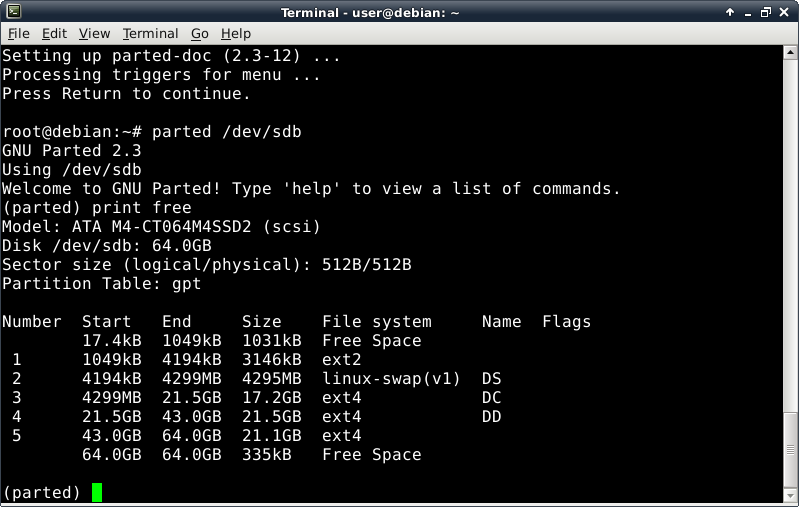Click the 'Partition Table: gpt' line
This screenshot has height=507, width=799.
[101, 284]
